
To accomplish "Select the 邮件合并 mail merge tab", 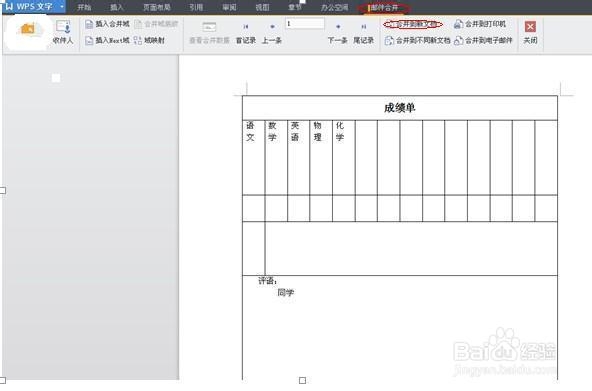I will [x=384, y=8].
